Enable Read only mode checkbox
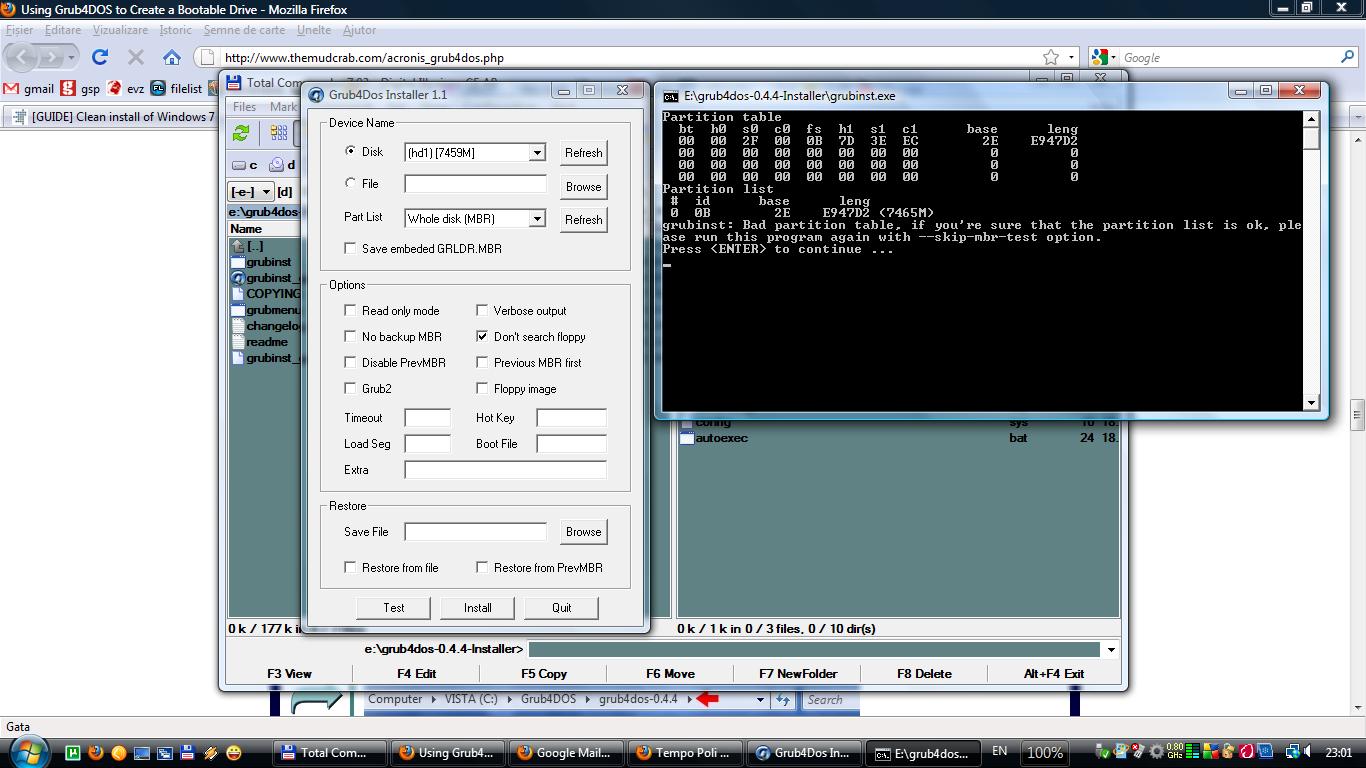This screenshot has width=1366, height=768. click(x=350, y=310)
